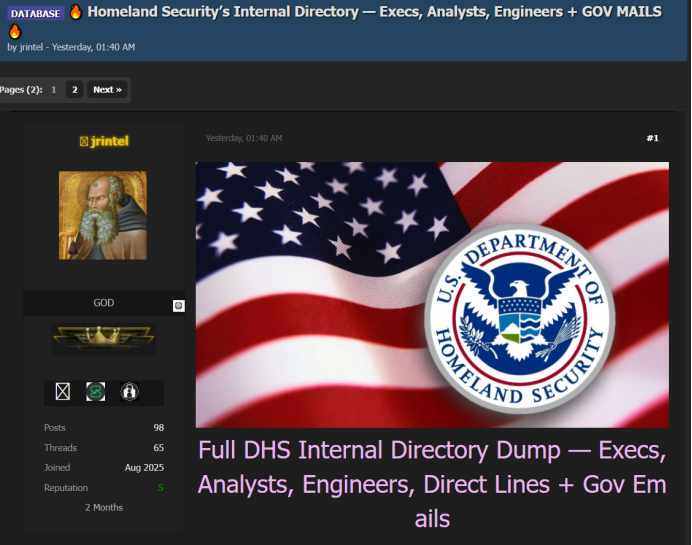
Task: Click the fire emoji below the thread title
Action: 14,31
